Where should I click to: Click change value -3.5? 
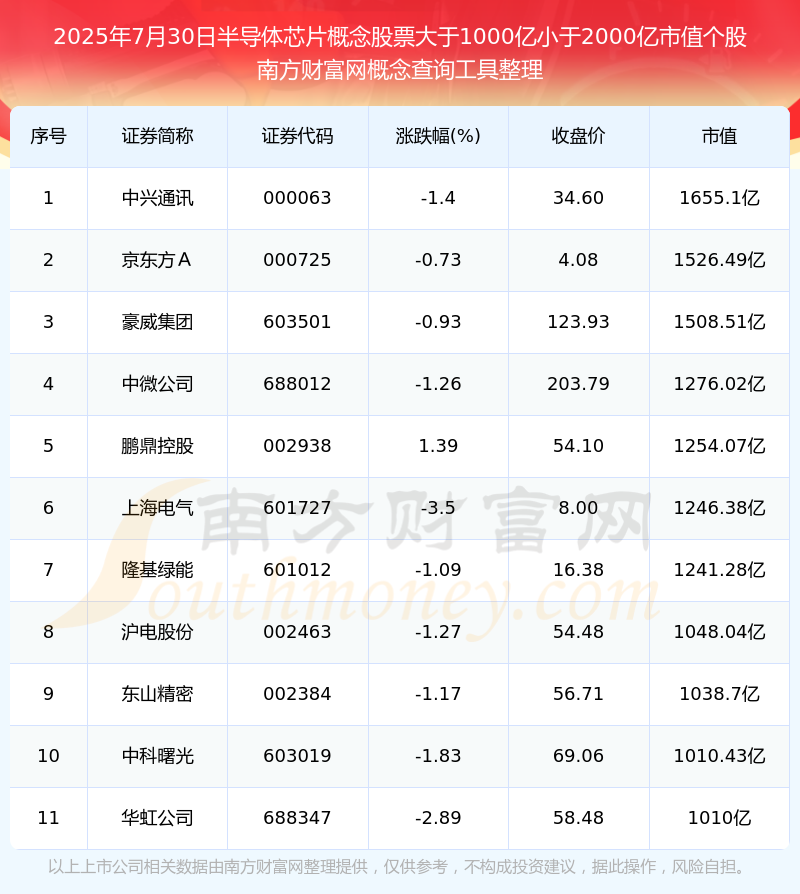point(438,508)
